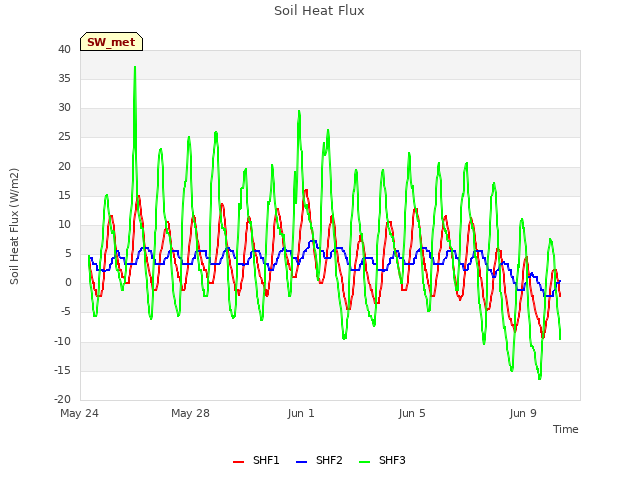The width and height of the screenshot is (640, 480).
Task: Click the 20 y-axis tick label
Action: click(x=64, y=166)
